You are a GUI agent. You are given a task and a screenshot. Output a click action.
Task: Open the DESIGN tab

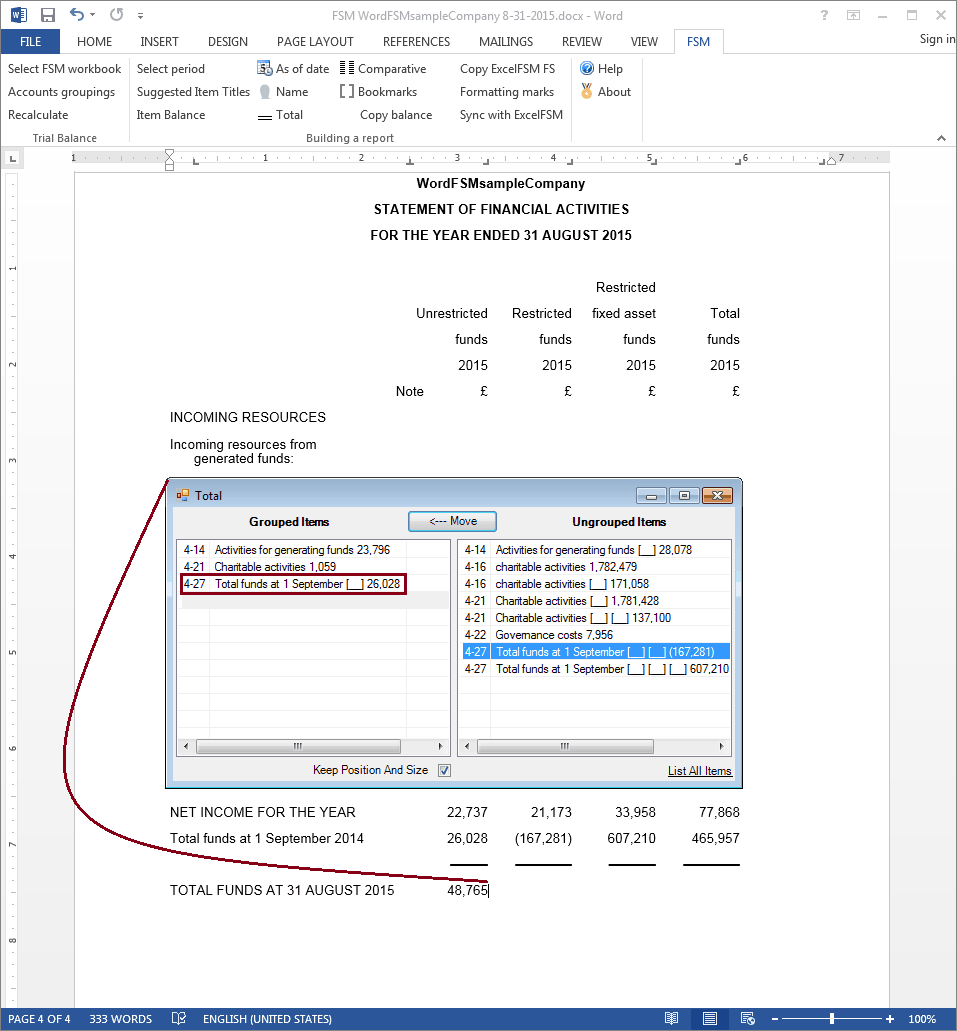point(228,41)
